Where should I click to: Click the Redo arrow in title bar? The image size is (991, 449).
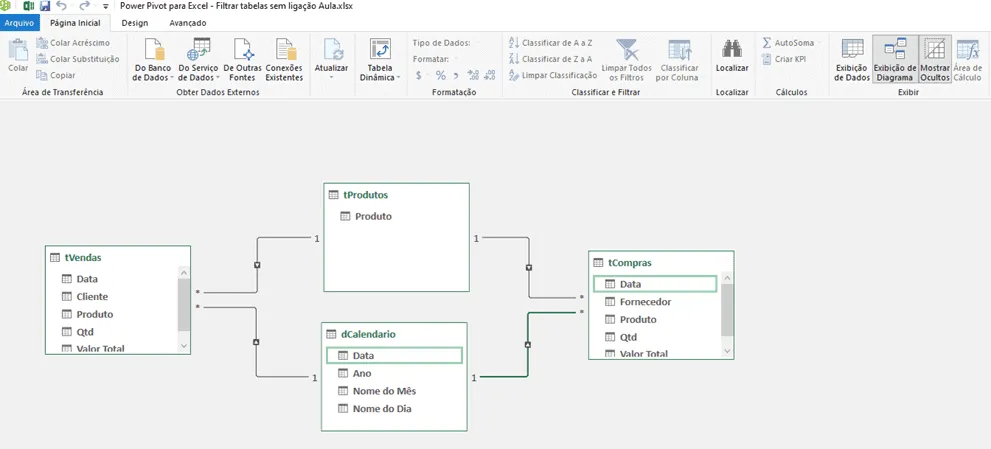pyautogui.click(x=85, y=6)
